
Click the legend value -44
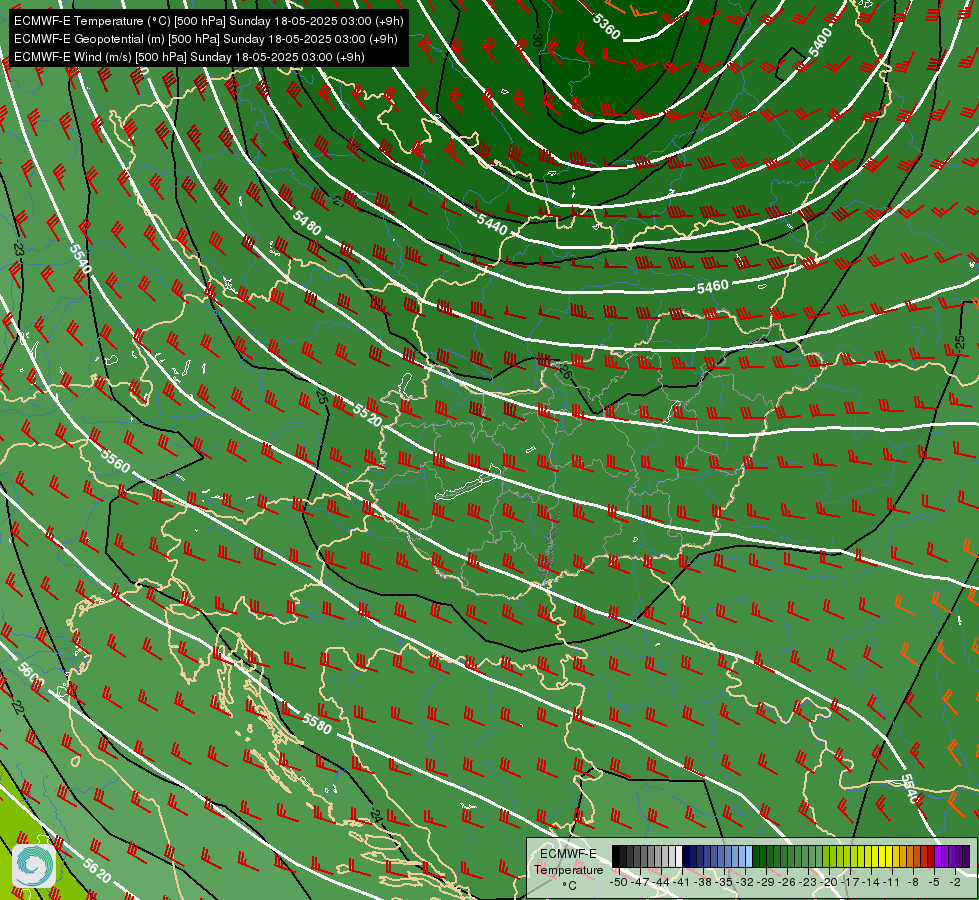point(661,882)
